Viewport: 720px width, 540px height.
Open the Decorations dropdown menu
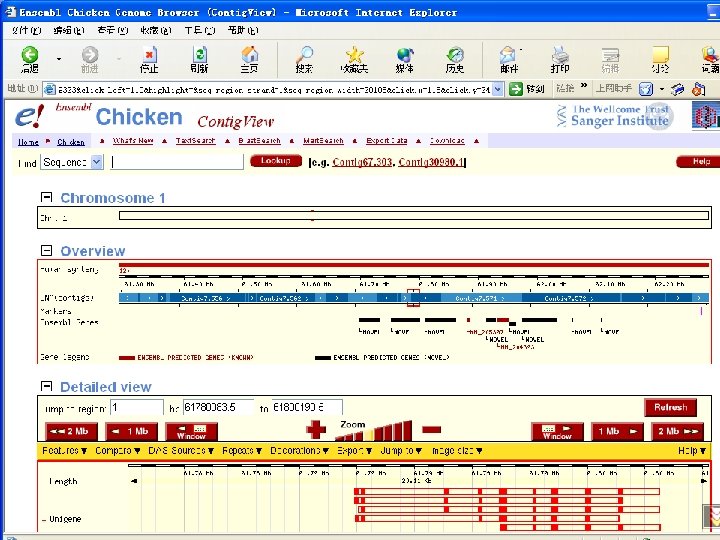[299, 451]
